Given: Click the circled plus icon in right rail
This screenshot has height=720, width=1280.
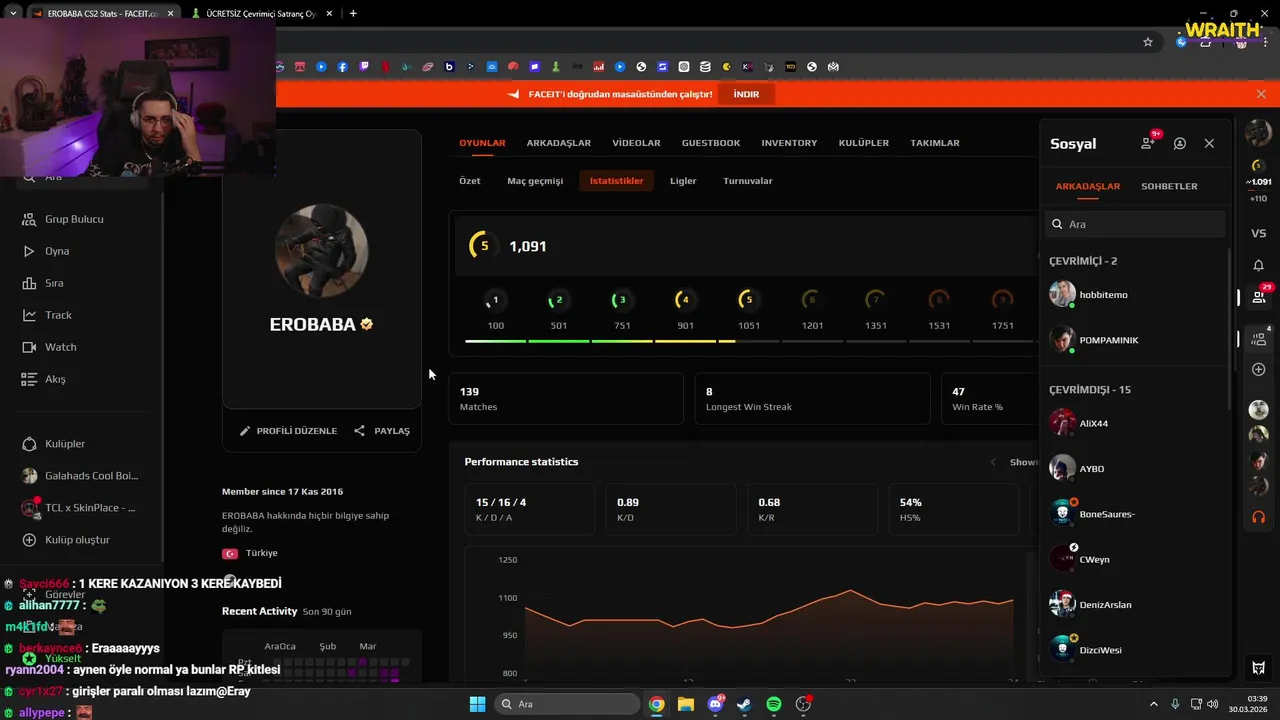Looking at the screenshot, I should pos(1259,370).
